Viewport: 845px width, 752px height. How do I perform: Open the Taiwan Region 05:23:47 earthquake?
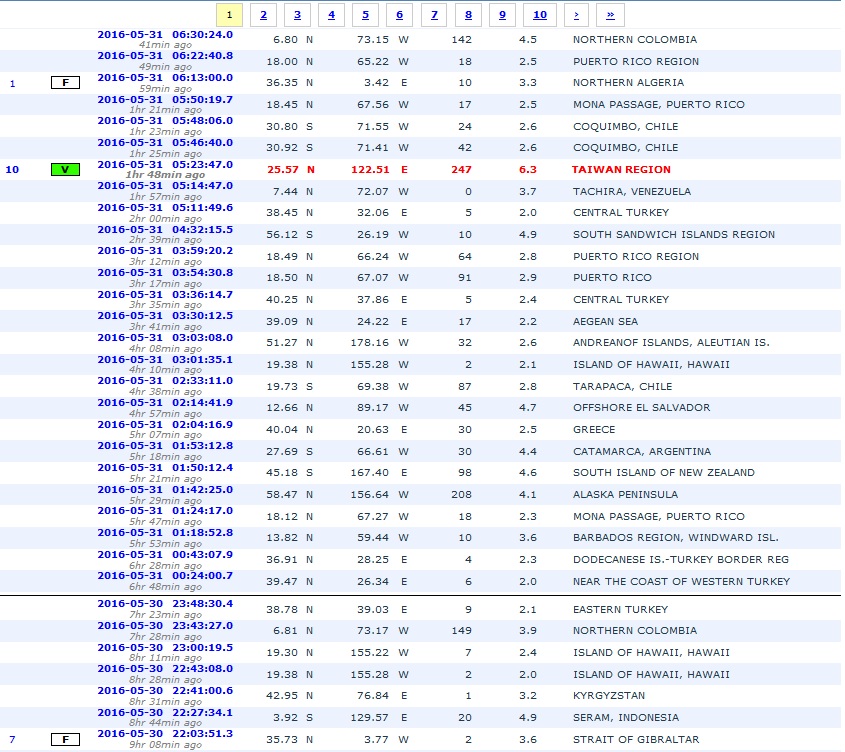click(x=164, y=163)
